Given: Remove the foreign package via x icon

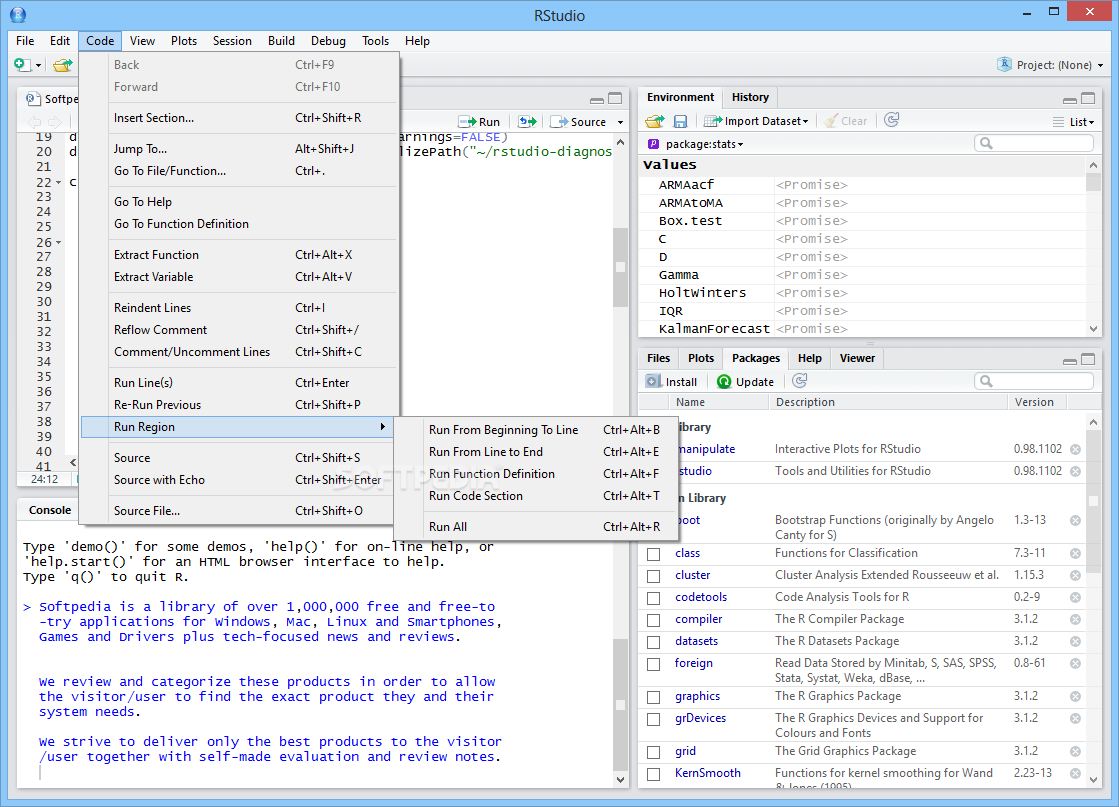Looking at the screenshot, I should click(1075, 664).
